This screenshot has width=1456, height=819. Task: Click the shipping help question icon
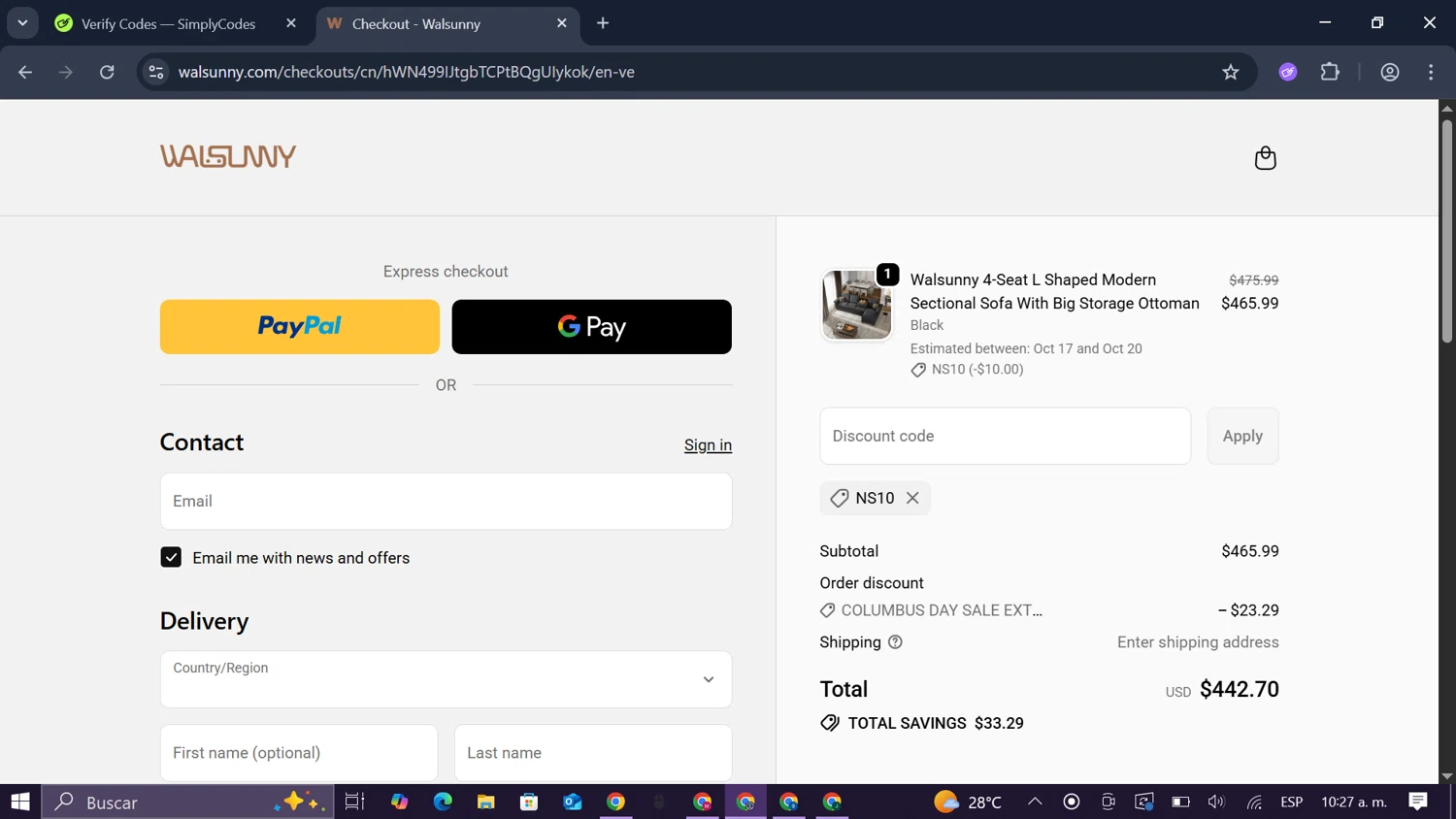(895, 642)
